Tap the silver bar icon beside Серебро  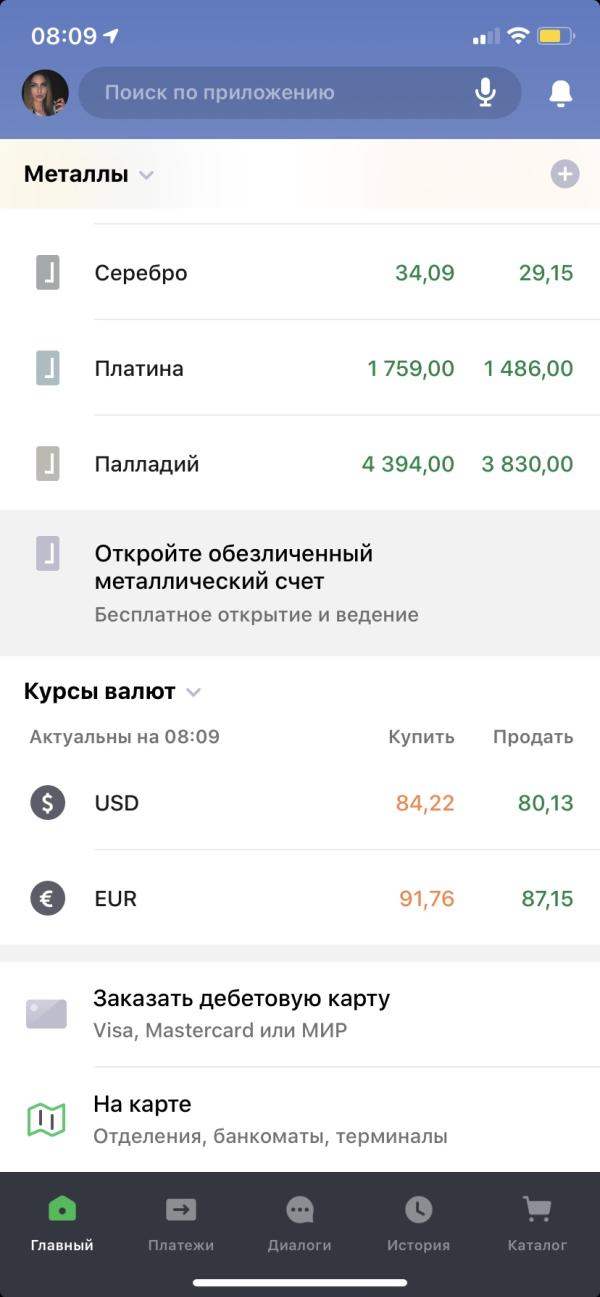(48, 272)
